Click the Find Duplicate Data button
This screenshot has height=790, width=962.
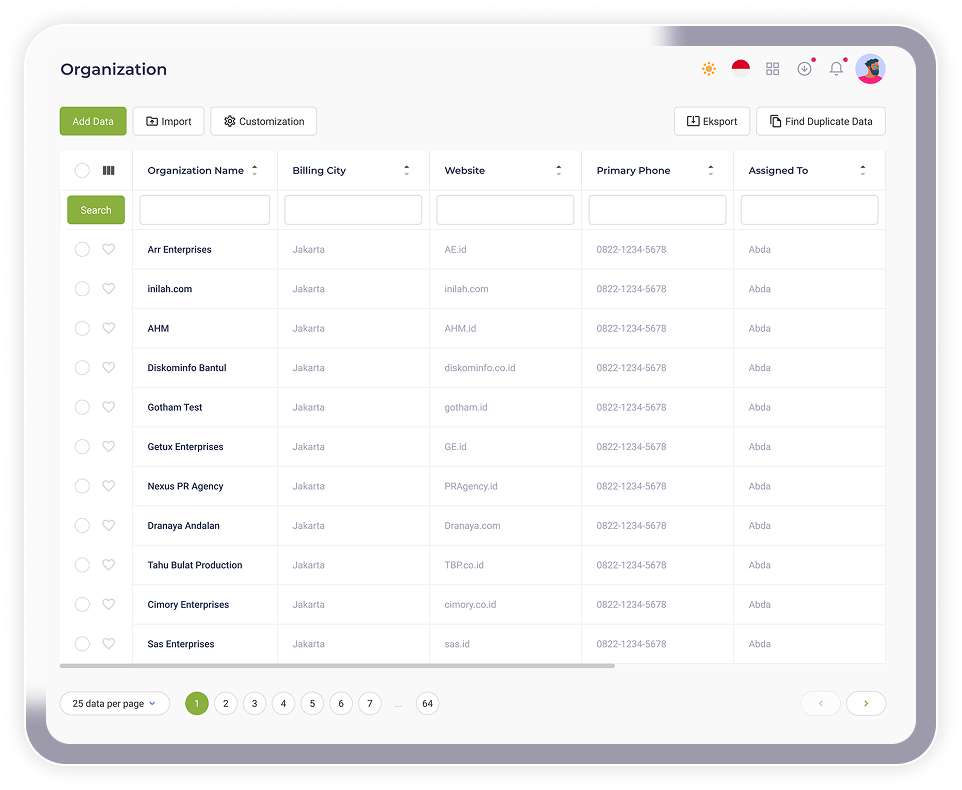tap(820, 121)
